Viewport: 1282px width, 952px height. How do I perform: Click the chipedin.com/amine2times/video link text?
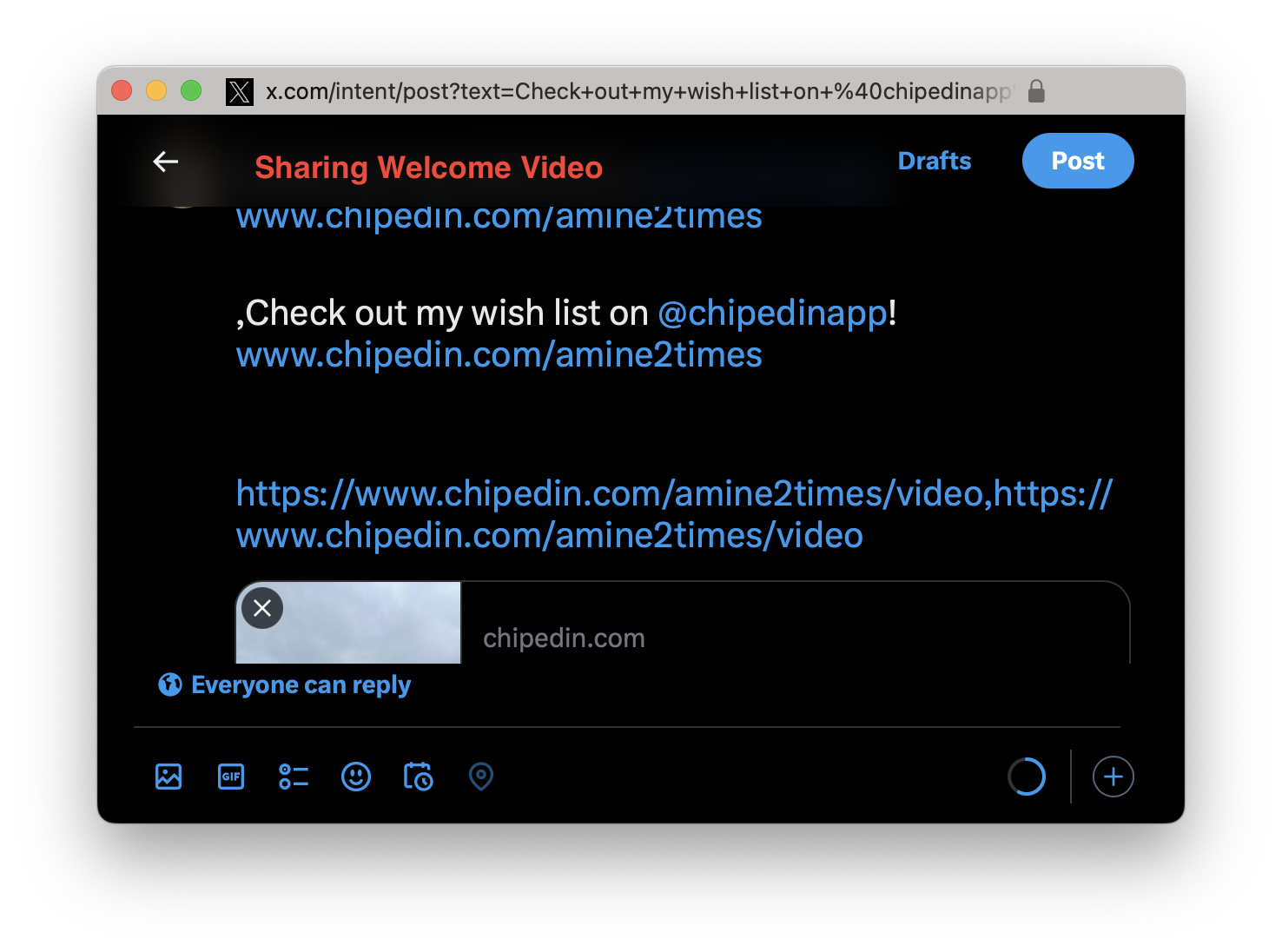click(x=674, y=514)
